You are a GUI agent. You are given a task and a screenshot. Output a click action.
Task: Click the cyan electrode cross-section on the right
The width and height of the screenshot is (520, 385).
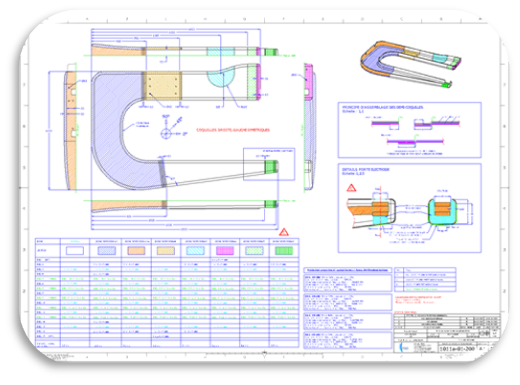[442, 211]
